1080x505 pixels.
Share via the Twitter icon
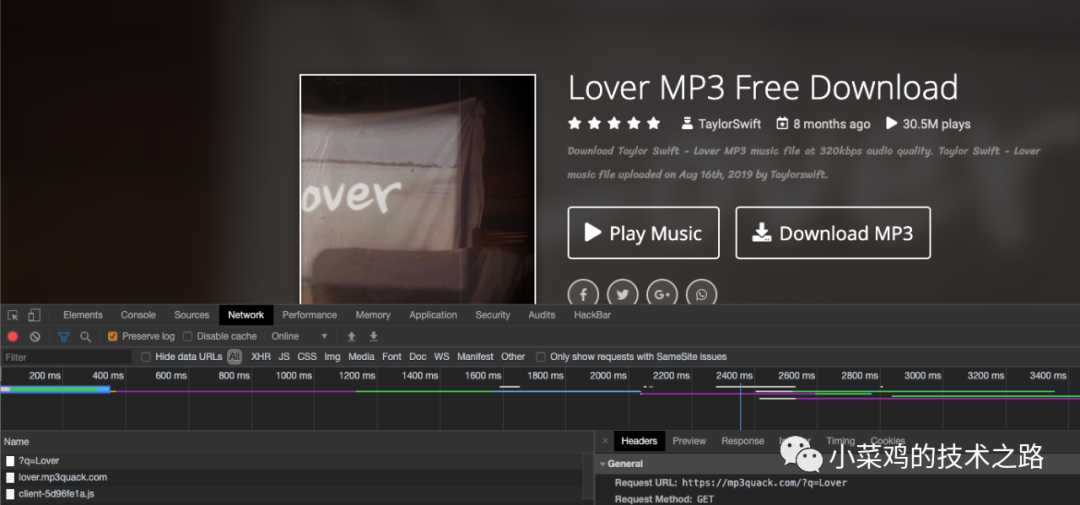(623, 294)
